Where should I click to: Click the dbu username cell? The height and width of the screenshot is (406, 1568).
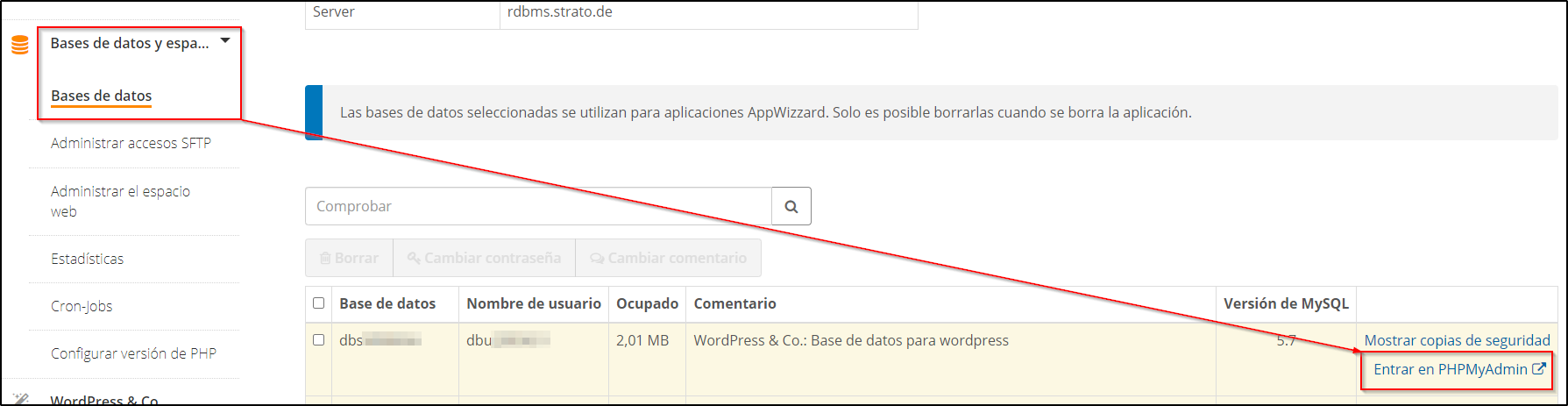(x=508, y=340)
